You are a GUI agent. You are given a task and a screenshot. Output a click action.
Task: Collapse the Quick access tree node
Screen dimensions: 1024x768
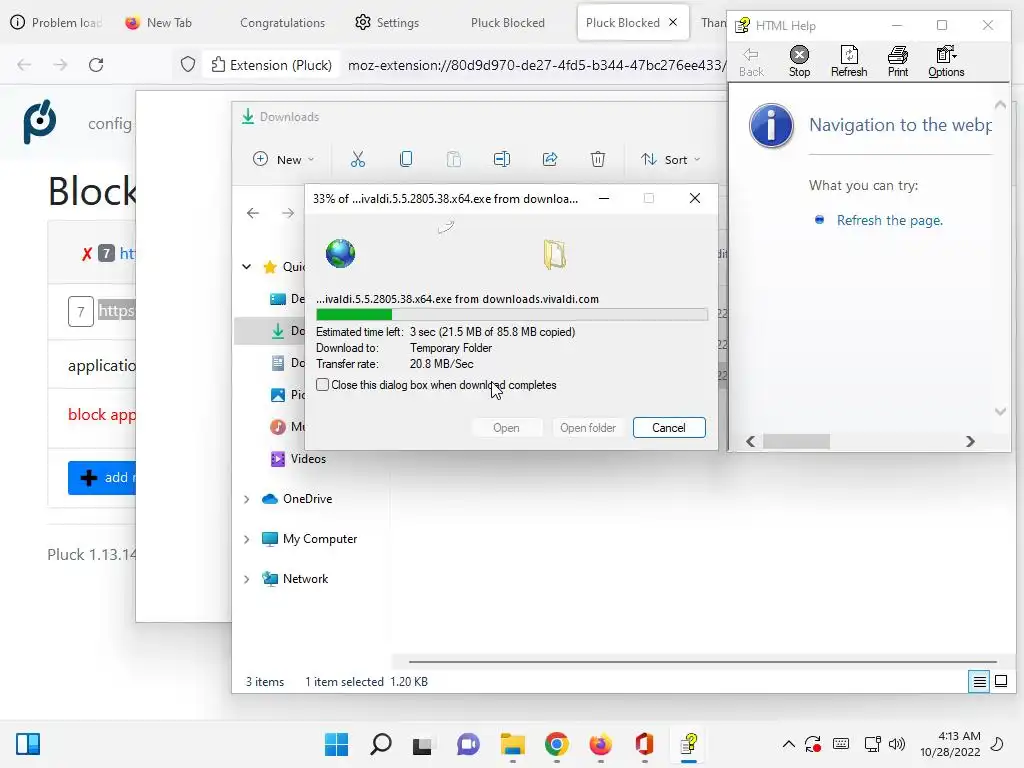(x=246, y=266)
